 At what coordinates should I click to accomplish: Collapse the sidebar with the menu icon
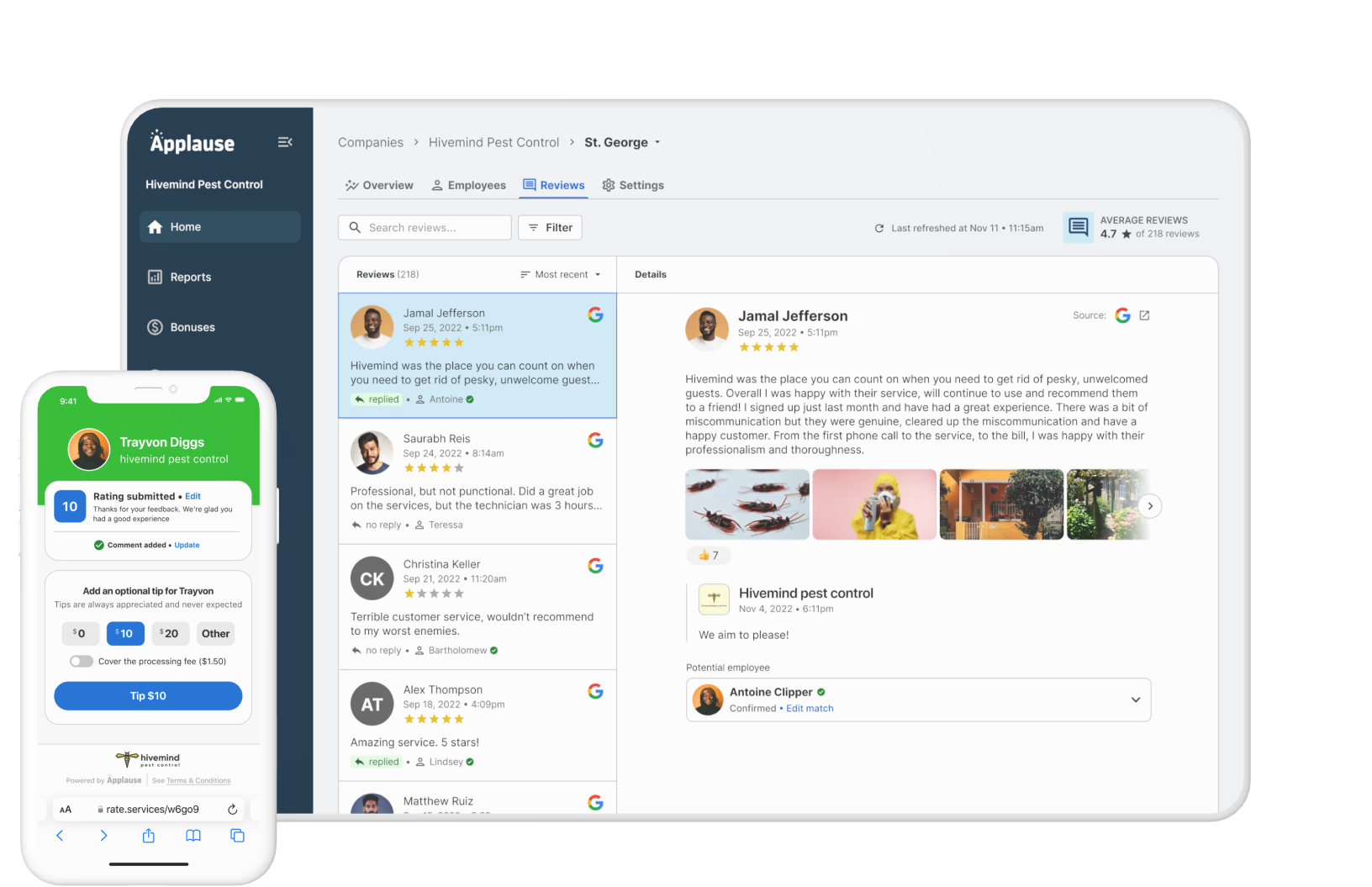click(285, 142)
